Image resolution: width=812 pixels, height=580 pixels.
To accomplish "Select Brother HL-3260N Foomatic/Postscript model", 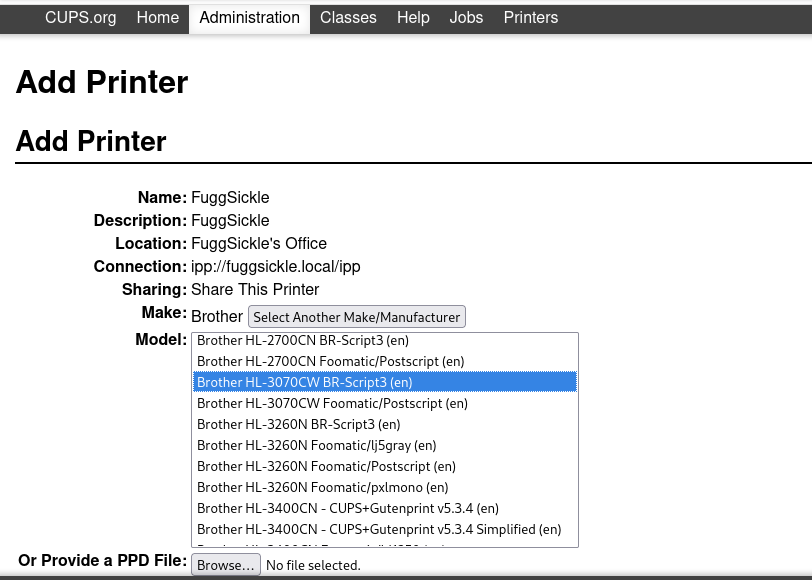I will click(326, 466).
